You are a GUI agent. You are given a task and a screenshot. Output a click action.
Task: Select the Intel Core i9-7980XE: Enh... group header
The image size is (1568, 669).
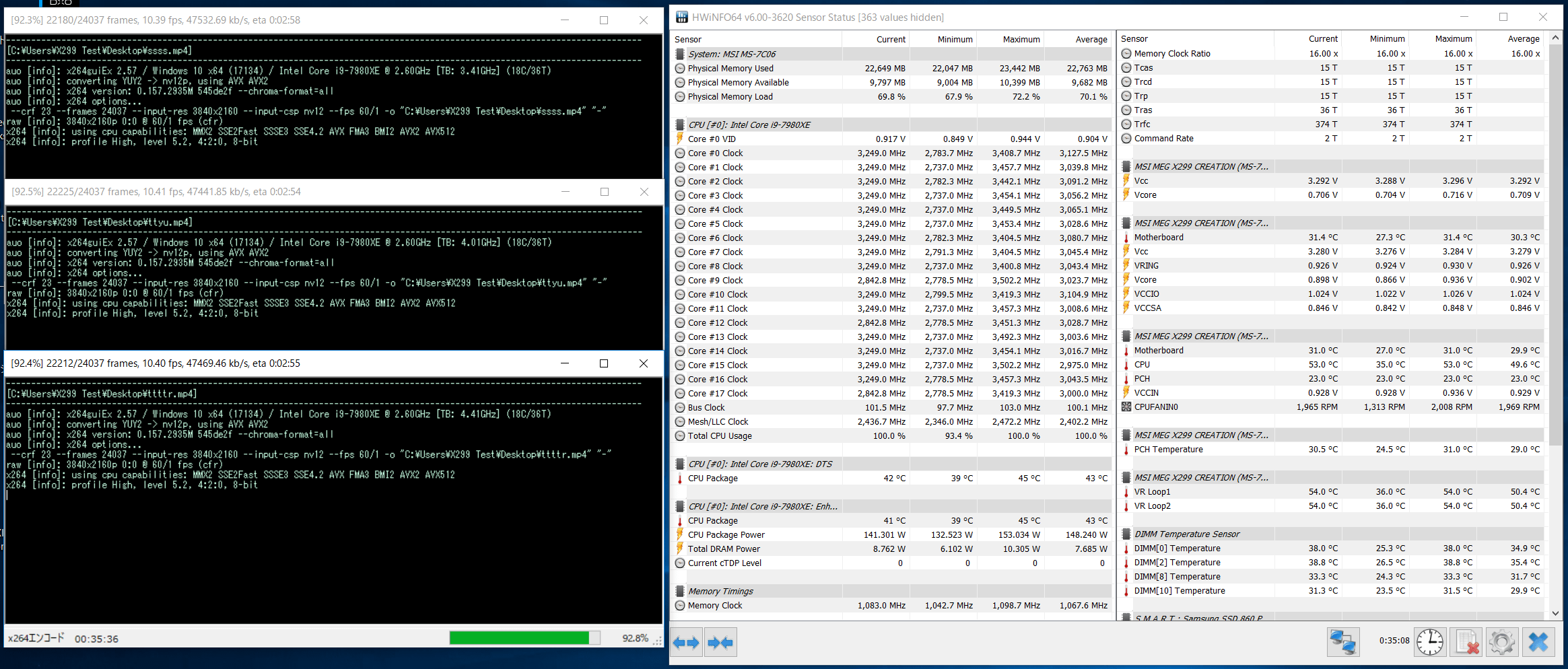point(892,506)
